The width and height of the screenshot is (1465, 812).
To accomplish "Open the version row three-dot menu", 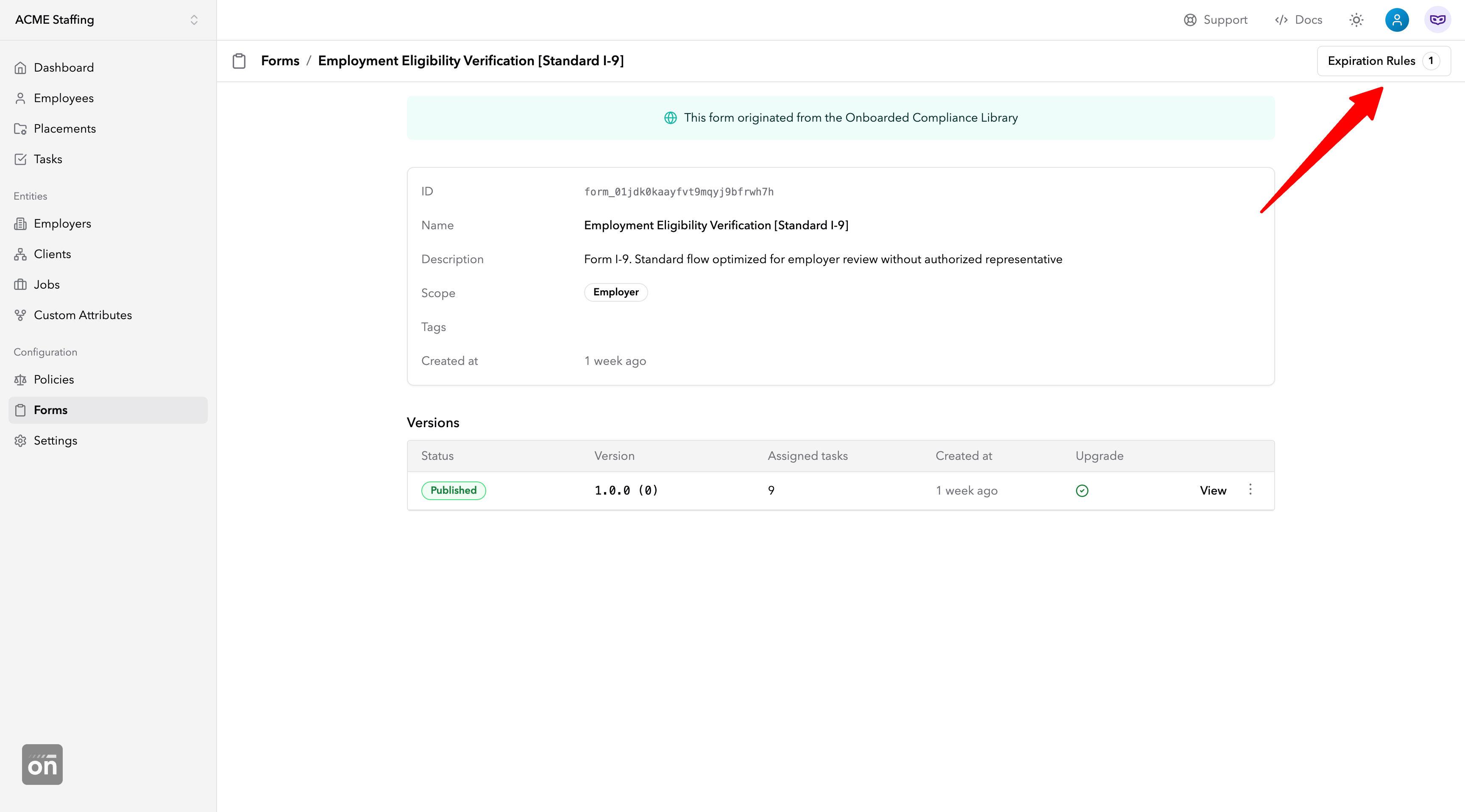I will [1250, 489].
